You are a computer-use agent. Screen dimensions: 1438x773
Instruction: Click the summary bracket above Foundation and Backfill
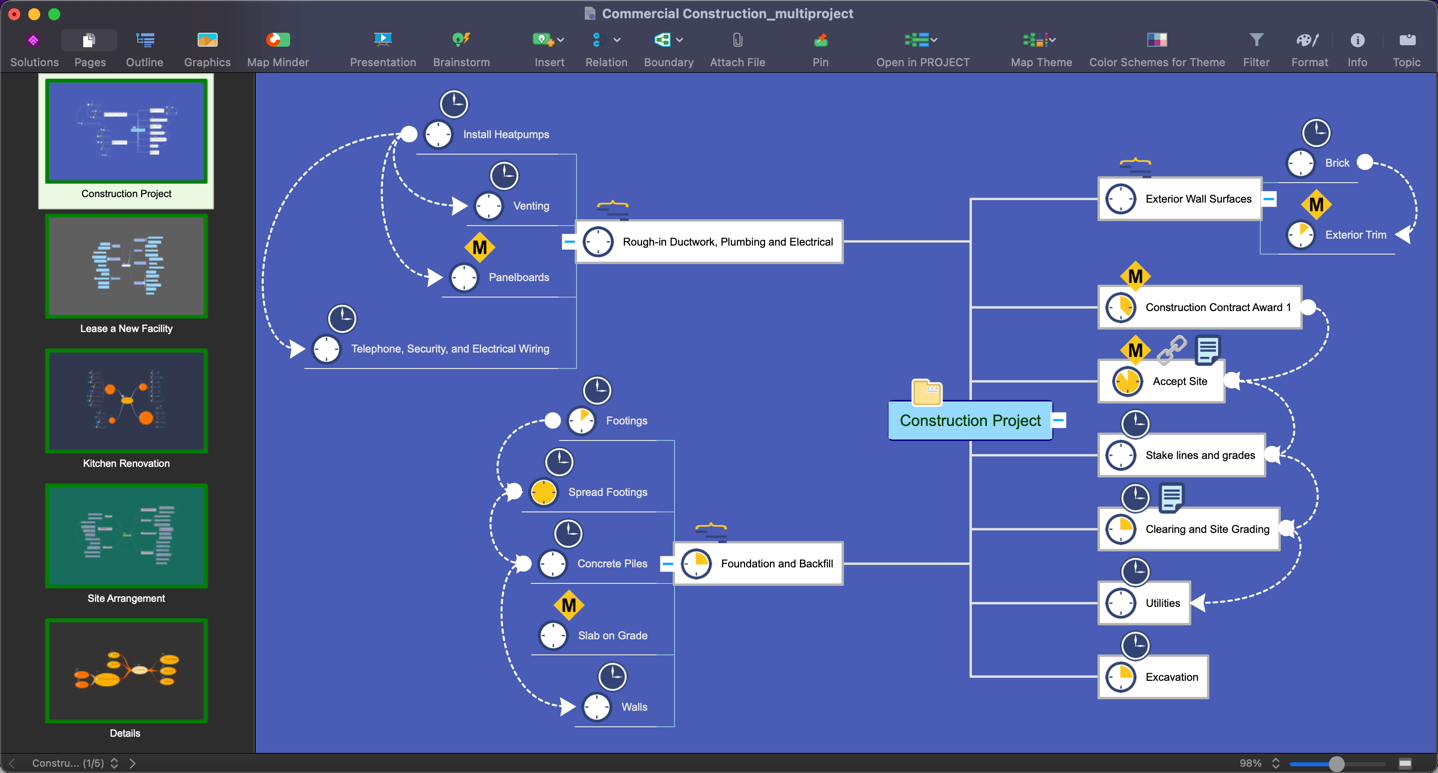click(711, 530)
